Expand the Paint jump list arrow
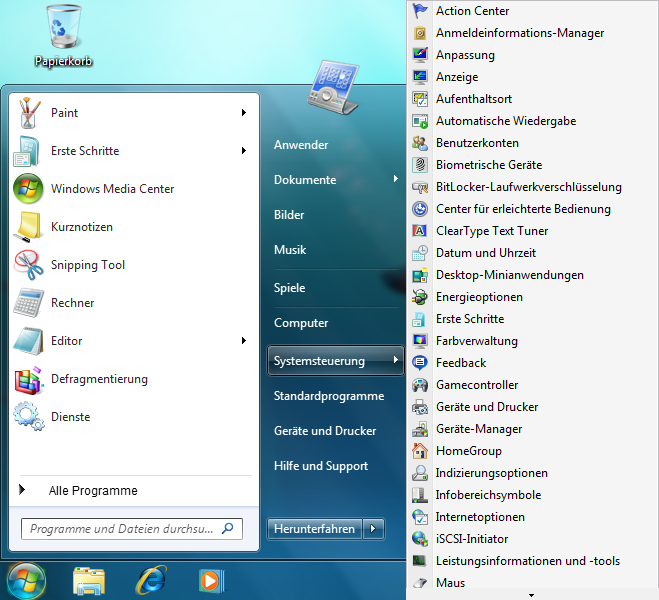 click(x=244, y=113)
